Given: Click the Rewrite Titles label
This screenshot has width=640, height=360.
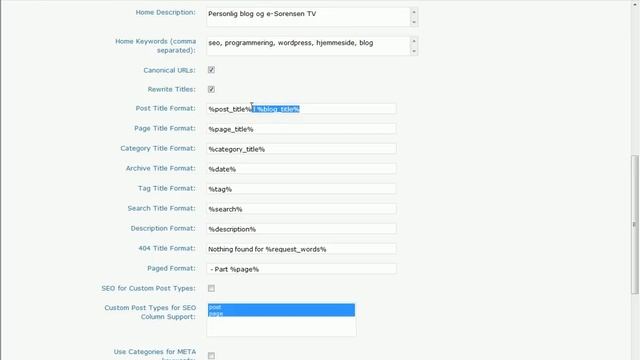Looking at the screenshot, I should [x=172, y=89].
